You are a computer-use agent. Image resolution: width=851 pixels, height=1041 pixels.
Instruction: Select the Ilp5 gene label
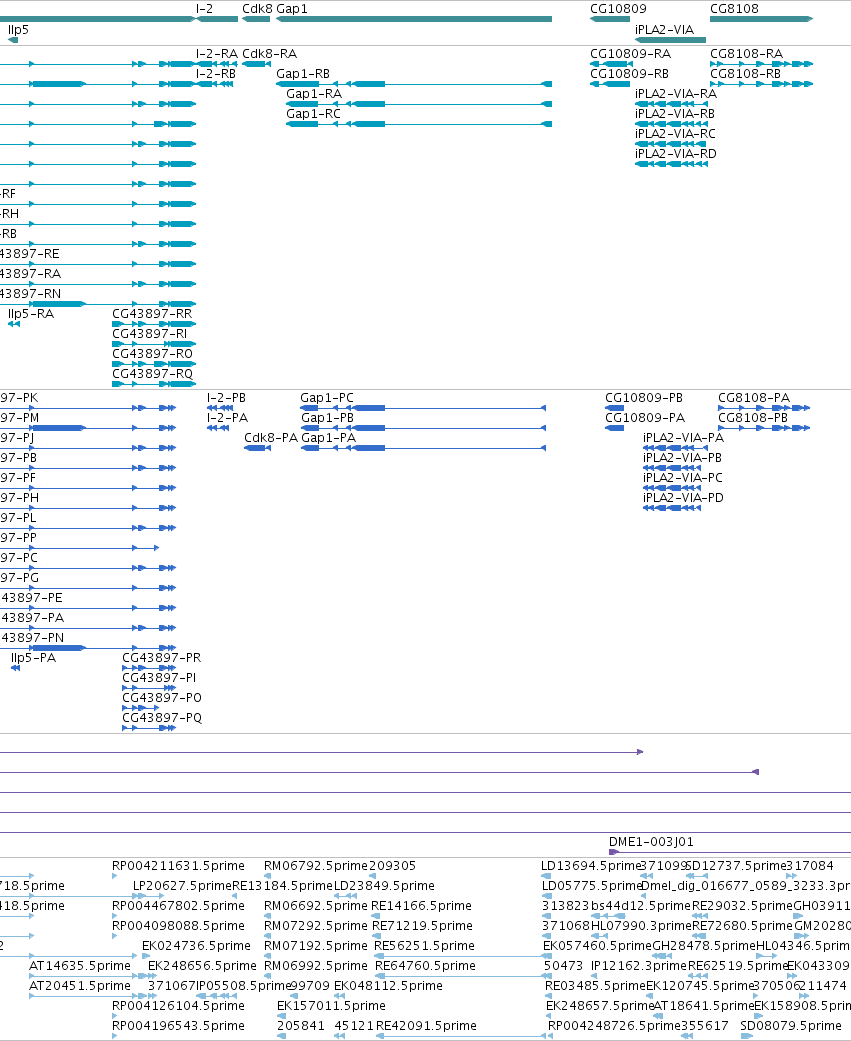(x=19, y=29)
